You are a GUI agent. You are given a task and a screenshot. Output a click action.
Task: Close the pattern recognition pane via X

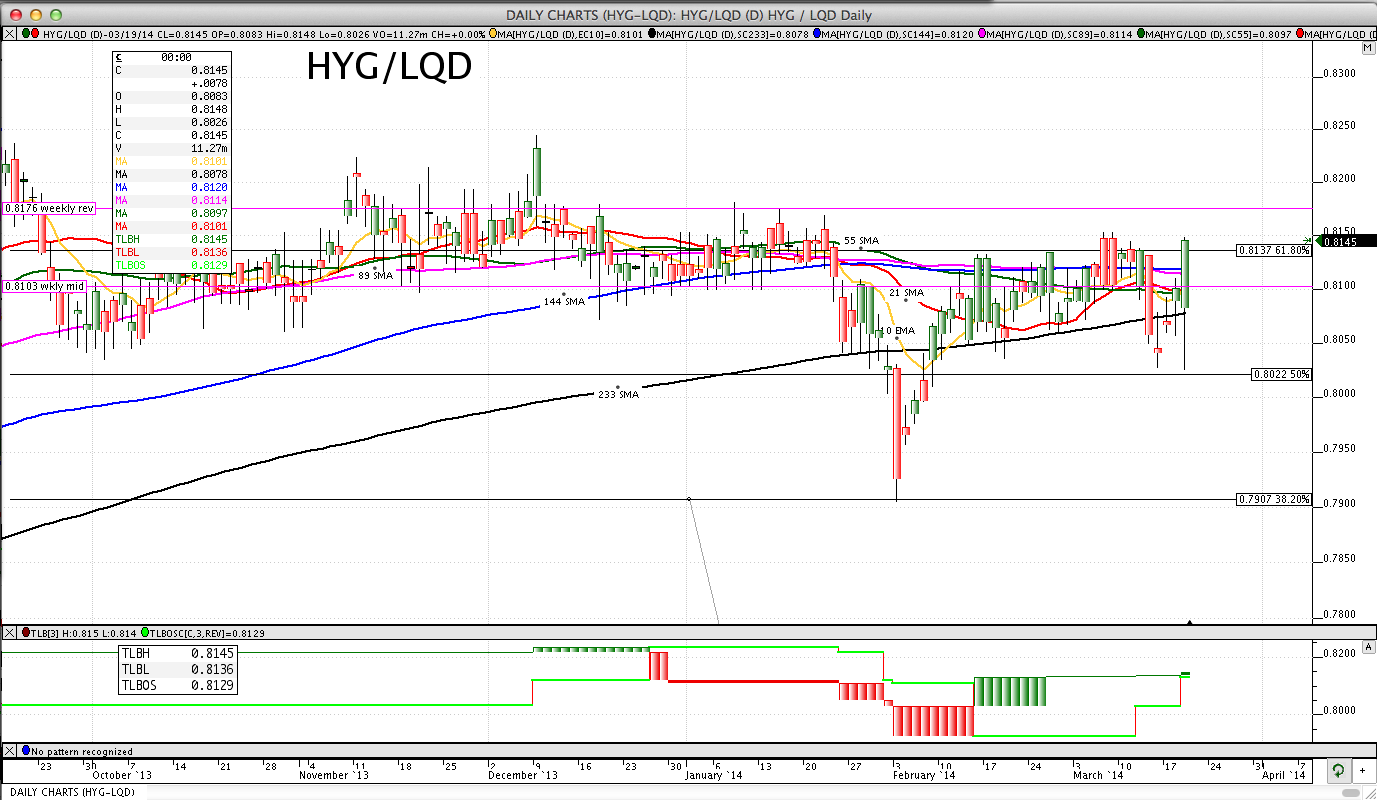(x=11, y=750)
